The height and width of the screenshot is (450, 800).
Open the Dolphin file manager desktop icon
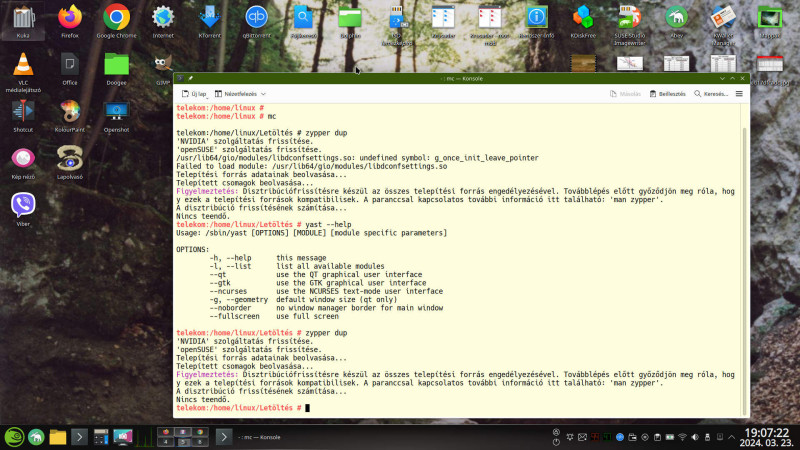click(350, 21)
